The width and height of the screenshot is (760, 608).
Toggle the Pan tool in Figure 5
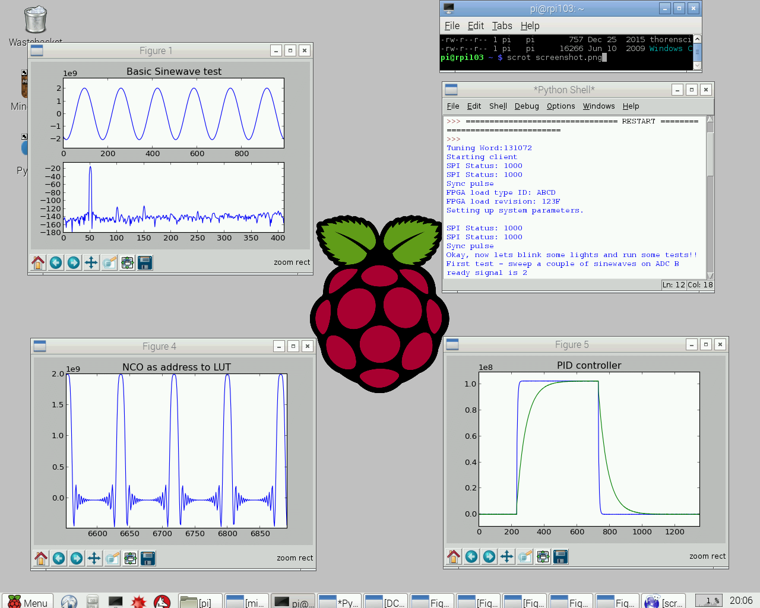(507, 557)
